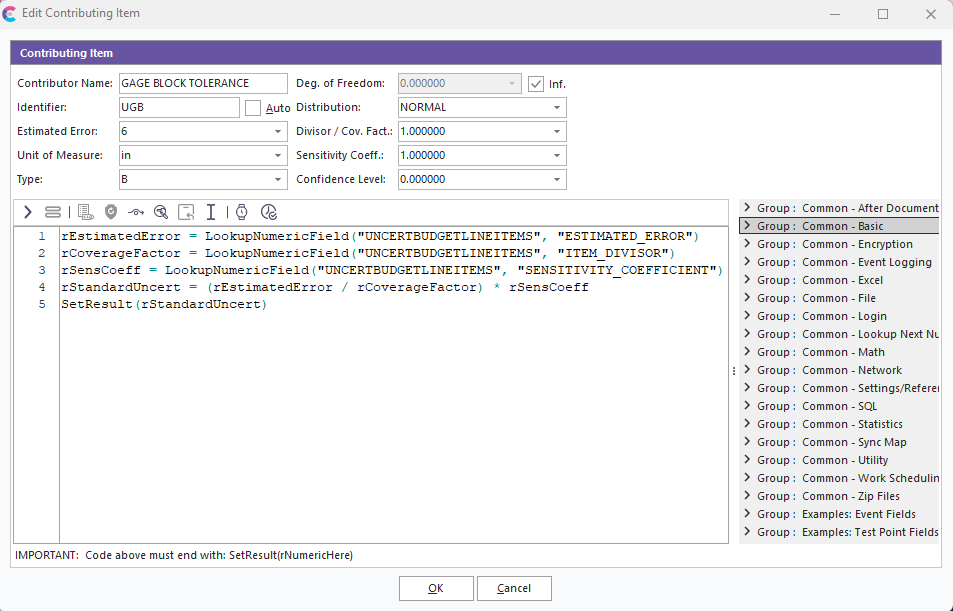Click the shield checkmark validate icon

point(111,212)
